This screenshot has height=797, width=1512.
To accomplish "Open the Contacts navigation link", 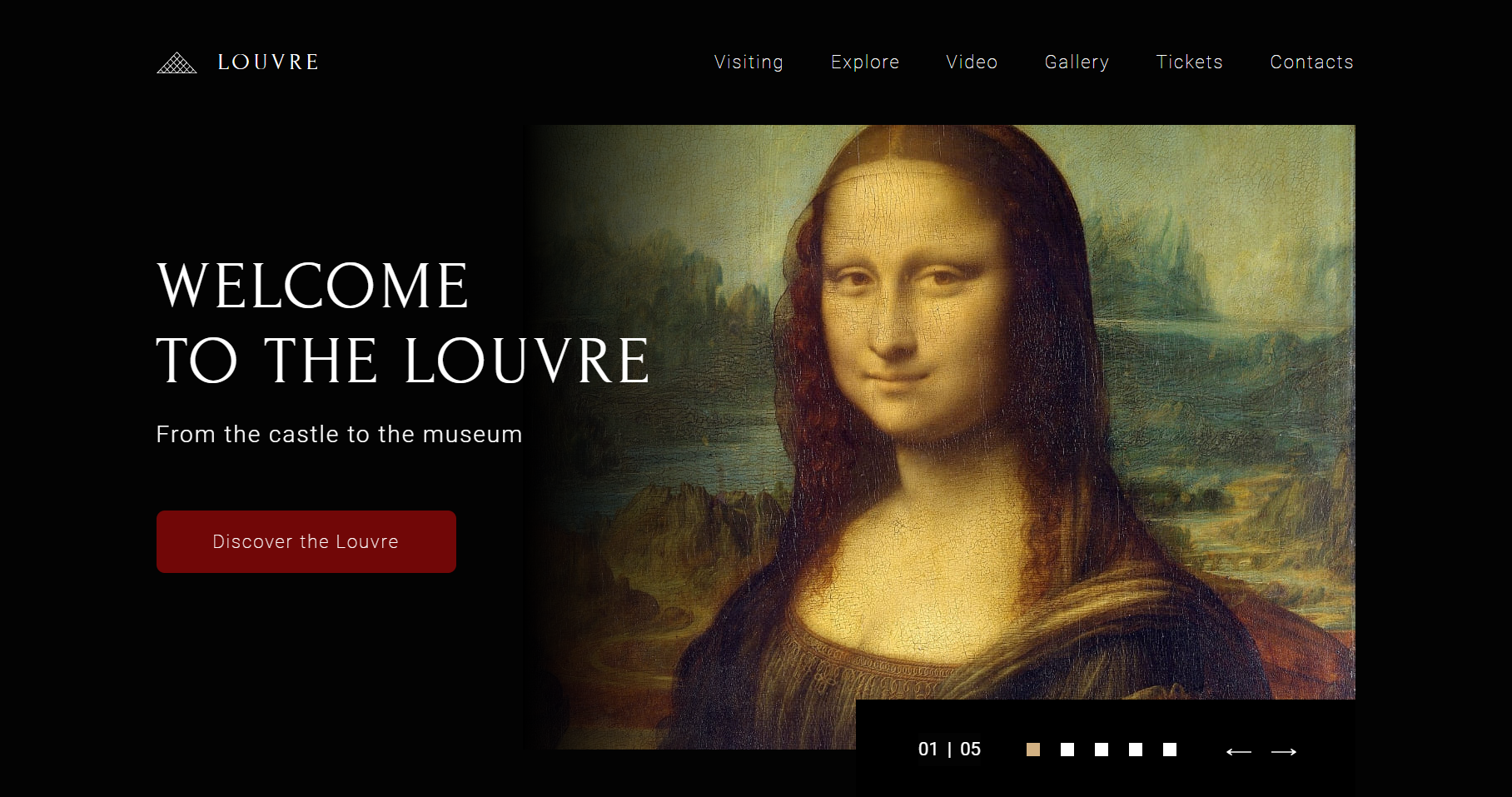I will point(1311,62).
